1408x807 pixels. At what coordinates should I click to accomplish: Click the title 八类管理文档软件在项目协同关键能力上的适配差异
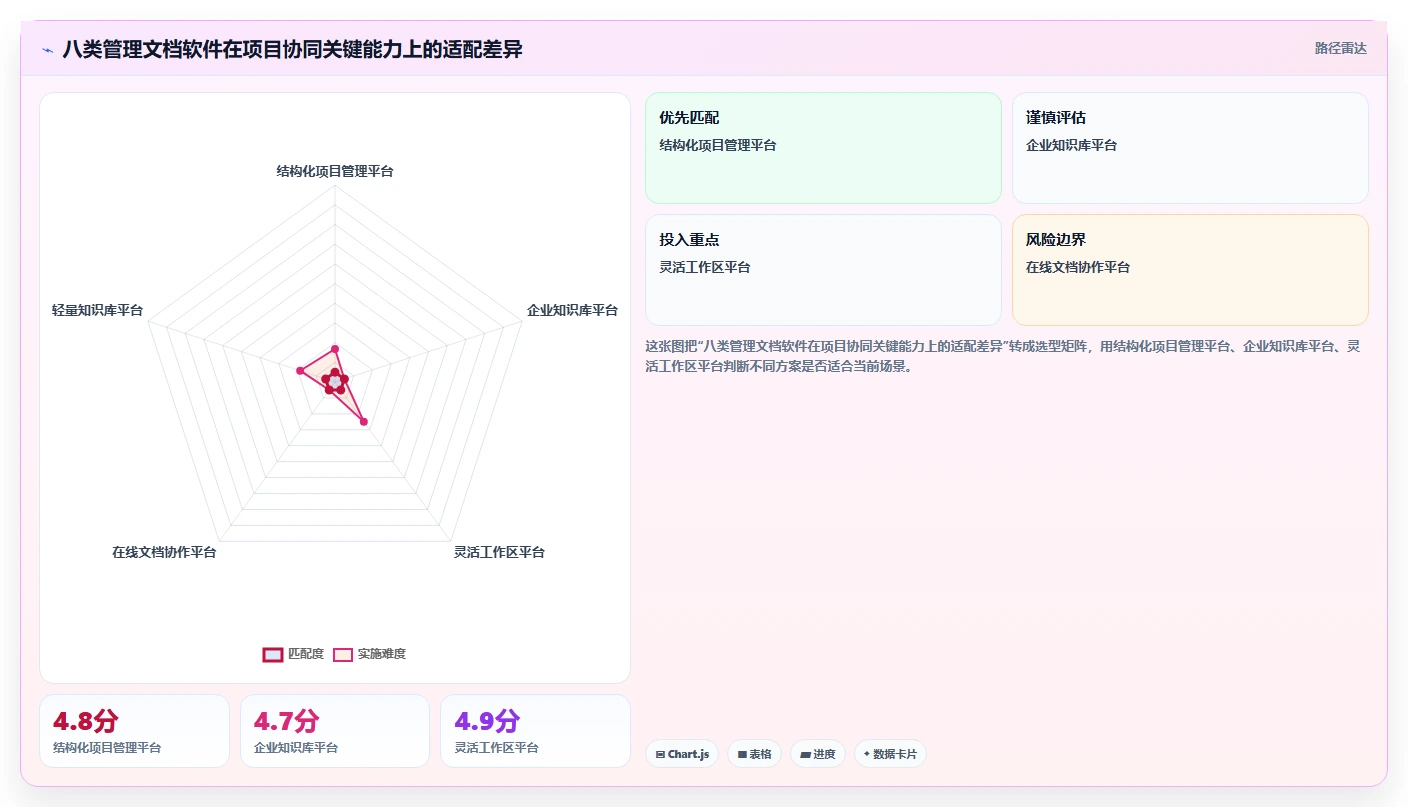pyautogui.click(x=292, y=49)
